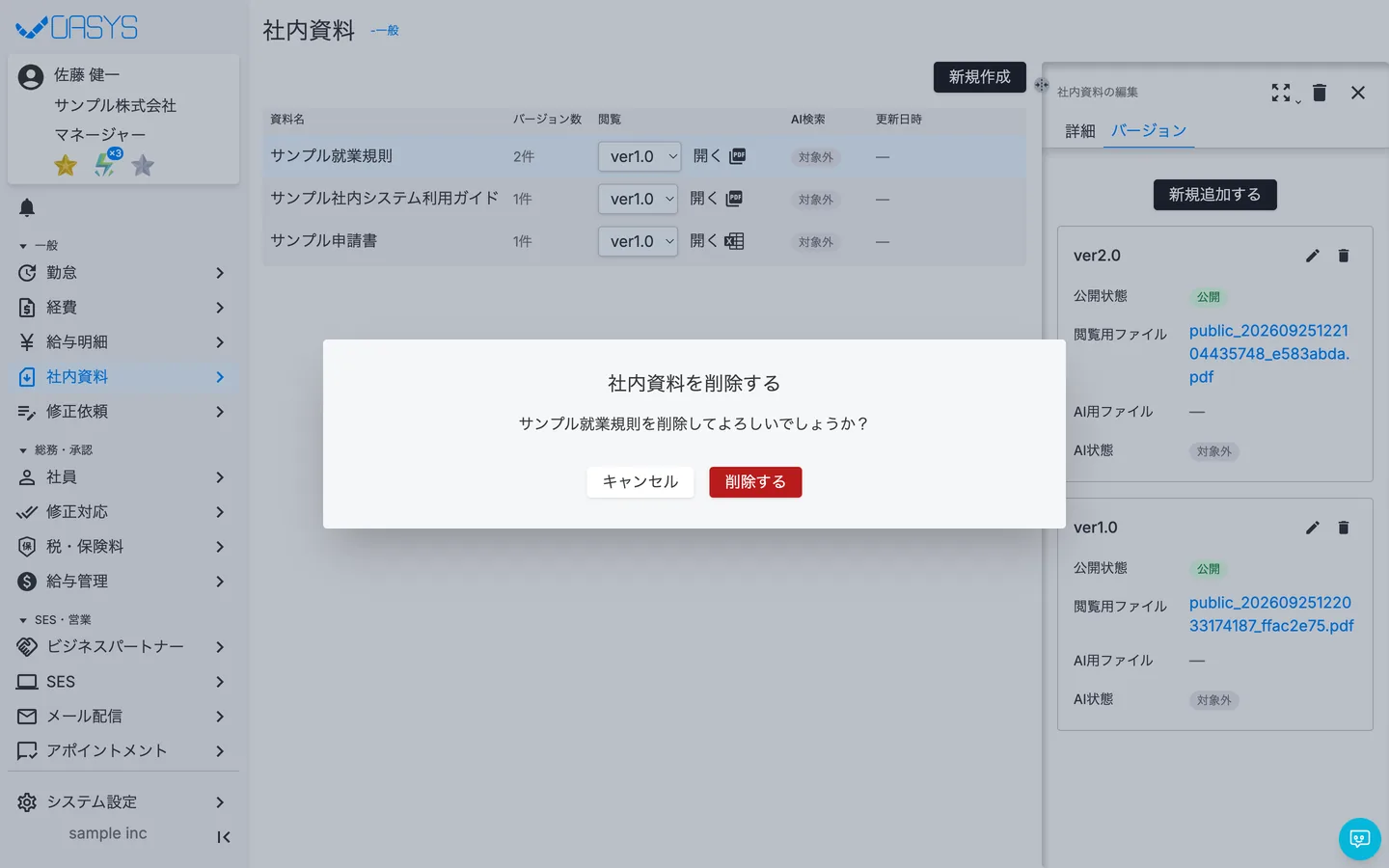Click the 一般 tag beside the page title
Viewport: 1389px width, 868px height.
click(x=385, y=31)
